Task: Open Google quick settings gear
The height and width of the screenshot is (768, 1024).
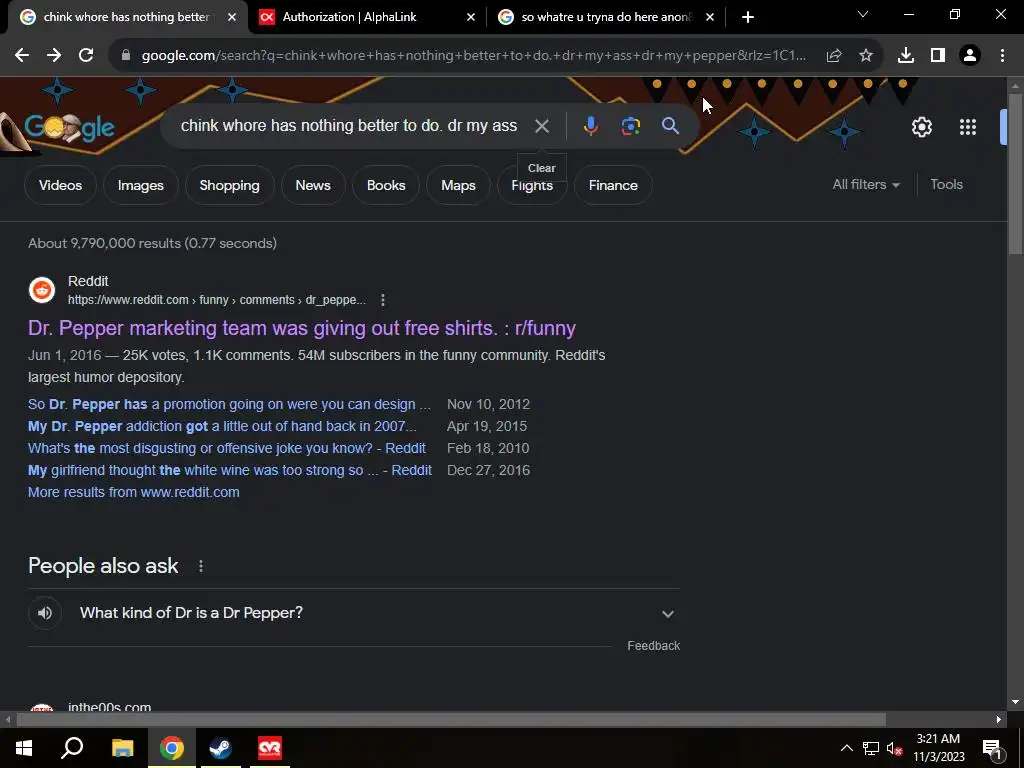Action: click(921, 127)
